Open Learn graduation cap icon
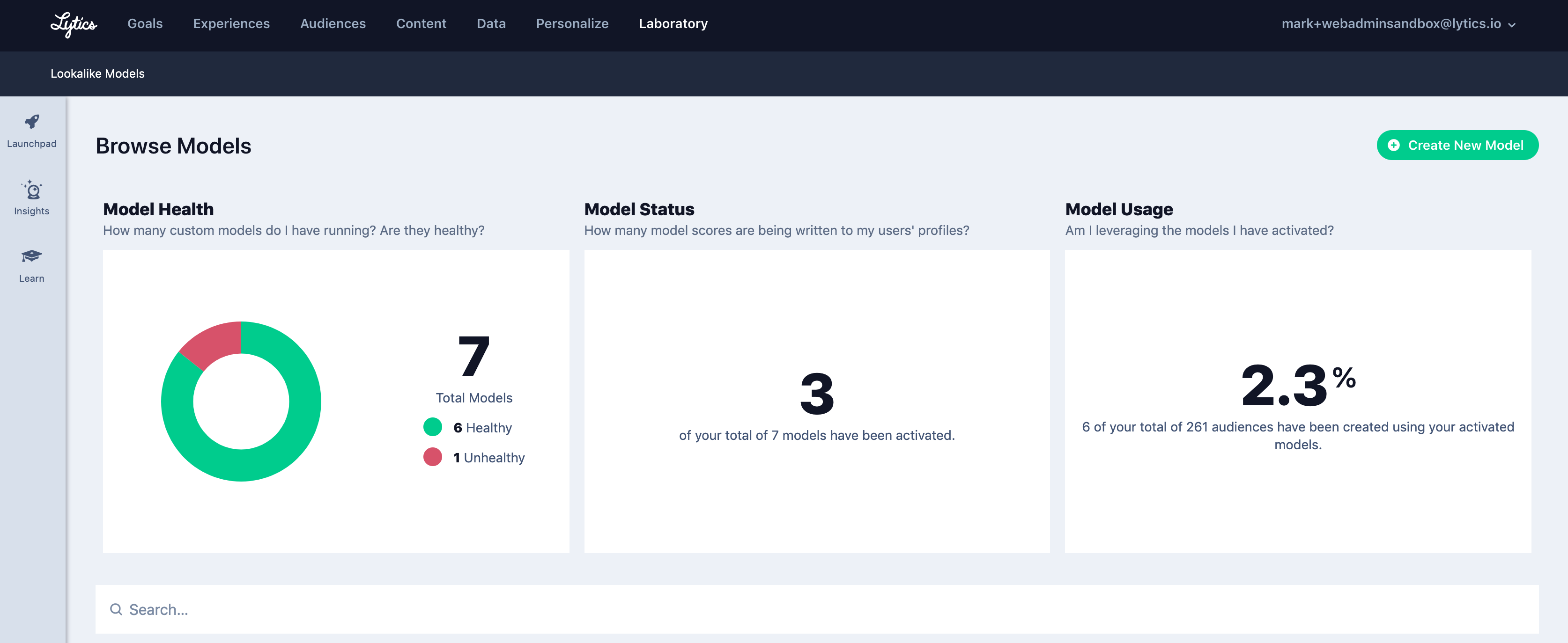1568x643 pixels. pyautogui.click(x=32, y=256)
